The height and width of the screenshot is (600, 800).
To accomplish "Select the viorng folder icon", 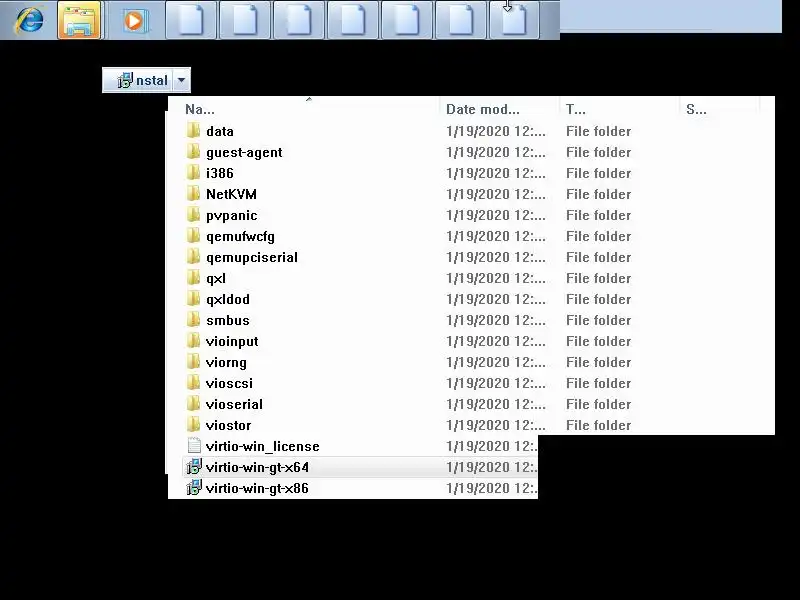I will 193,362.
